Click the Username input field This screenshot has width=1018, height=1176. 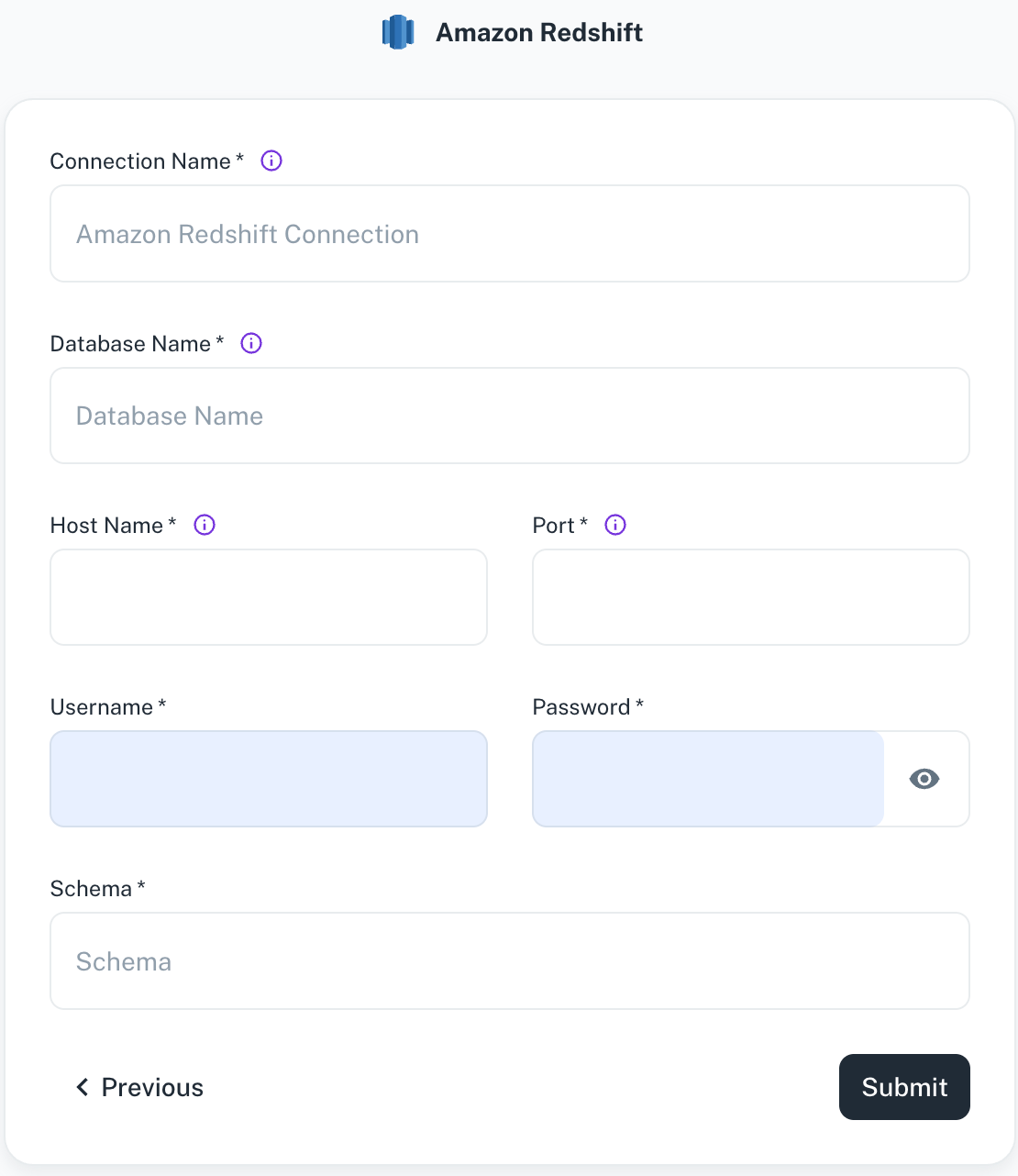(269, 779)
